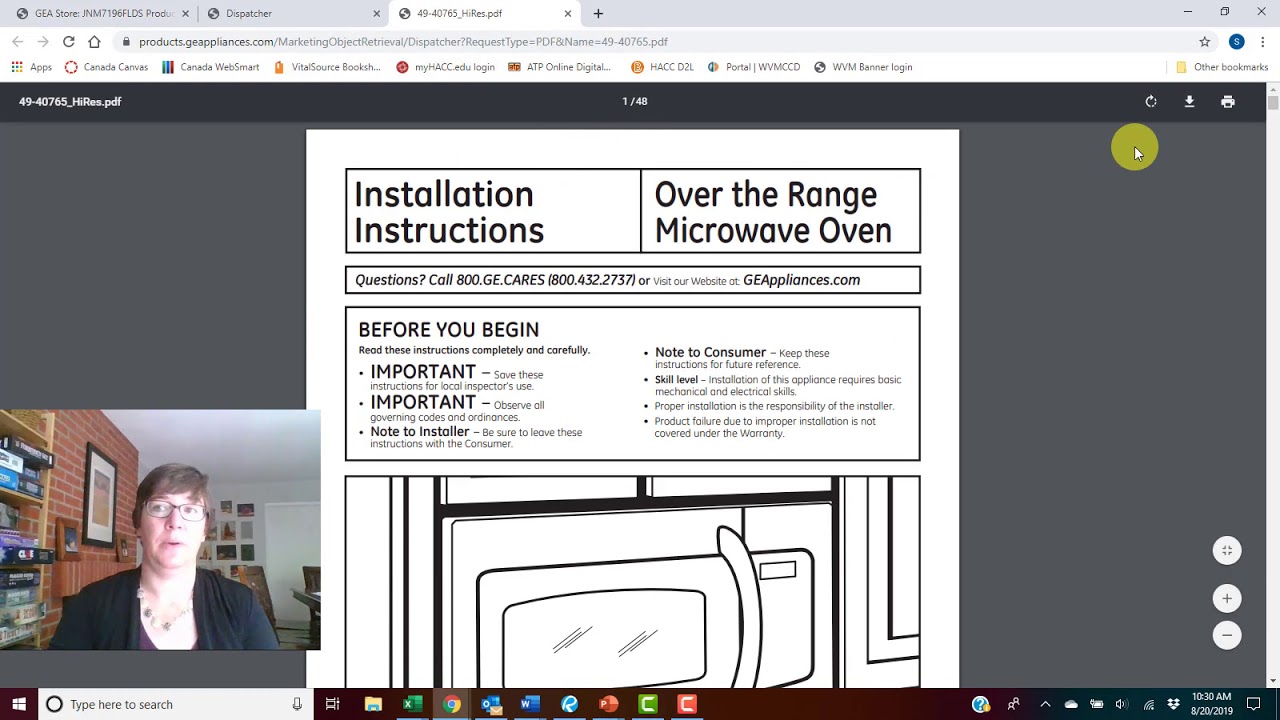Click the volume icon in system tray

(x=1122, y=704)
